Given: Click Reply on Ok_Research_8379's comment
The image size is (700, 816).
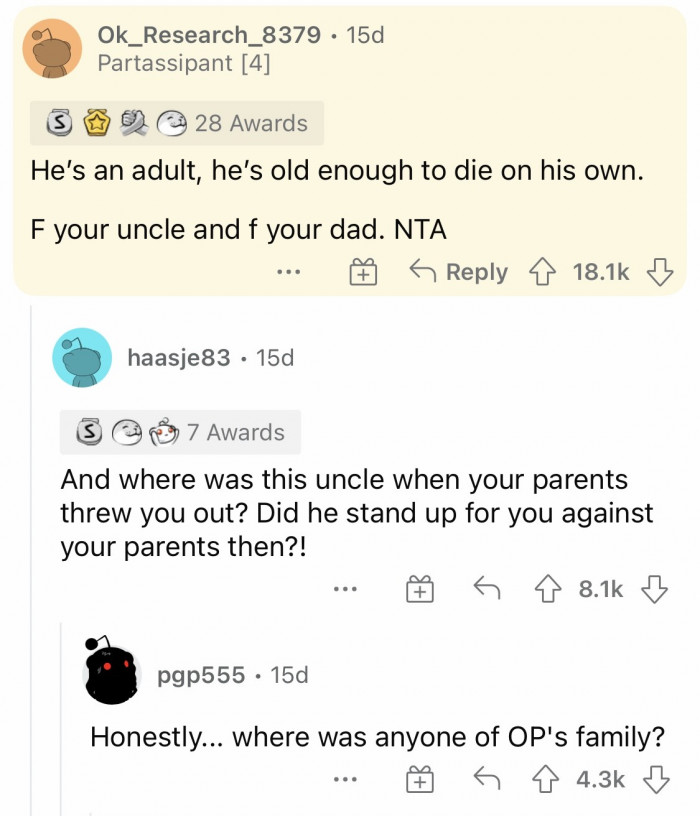Looking at the screenshot, I should click(x=461, y=271).
